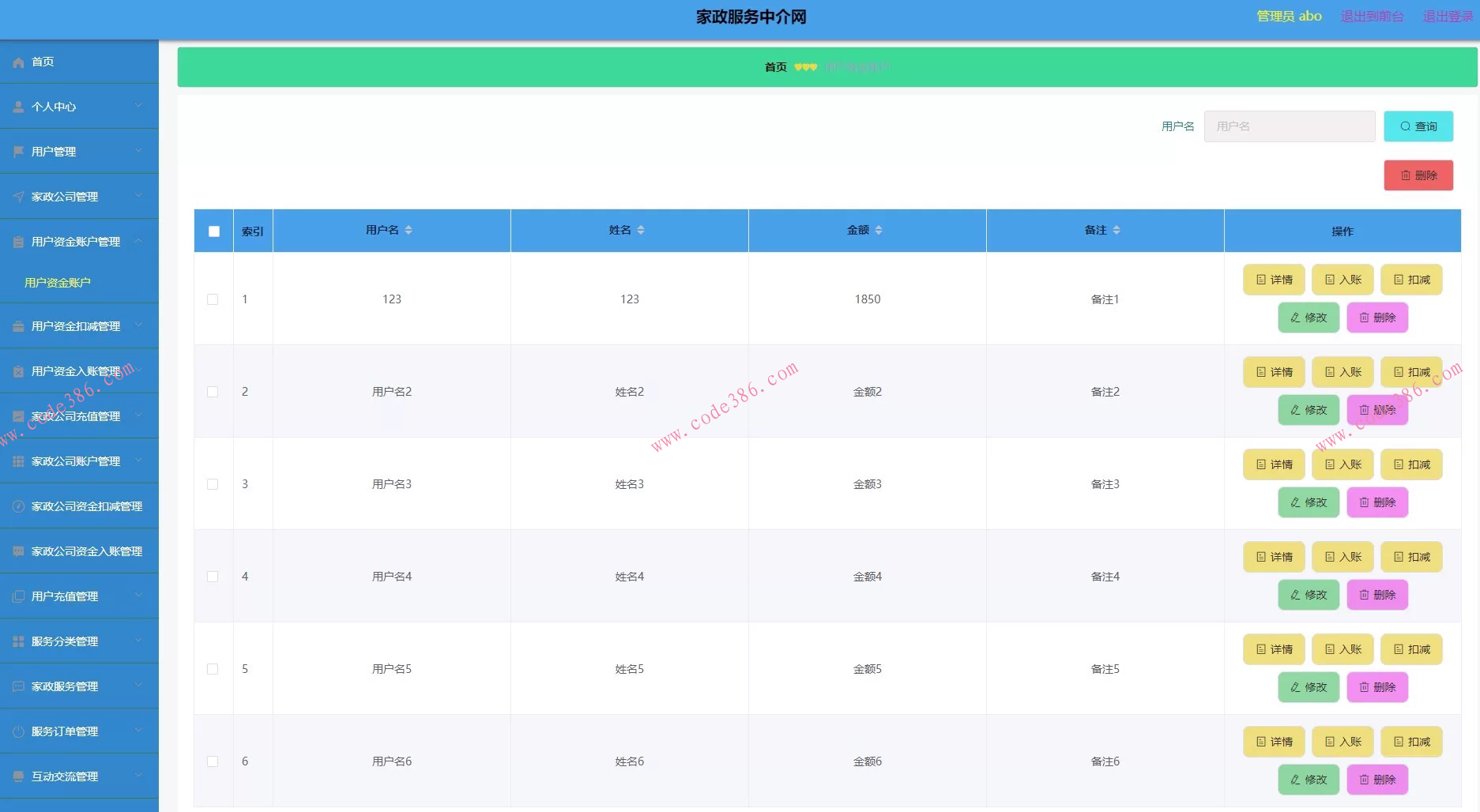Click the grid icon beside 家政公司账户管理
This screenshot has height=812, width=1480.
[x=18, y=461]
